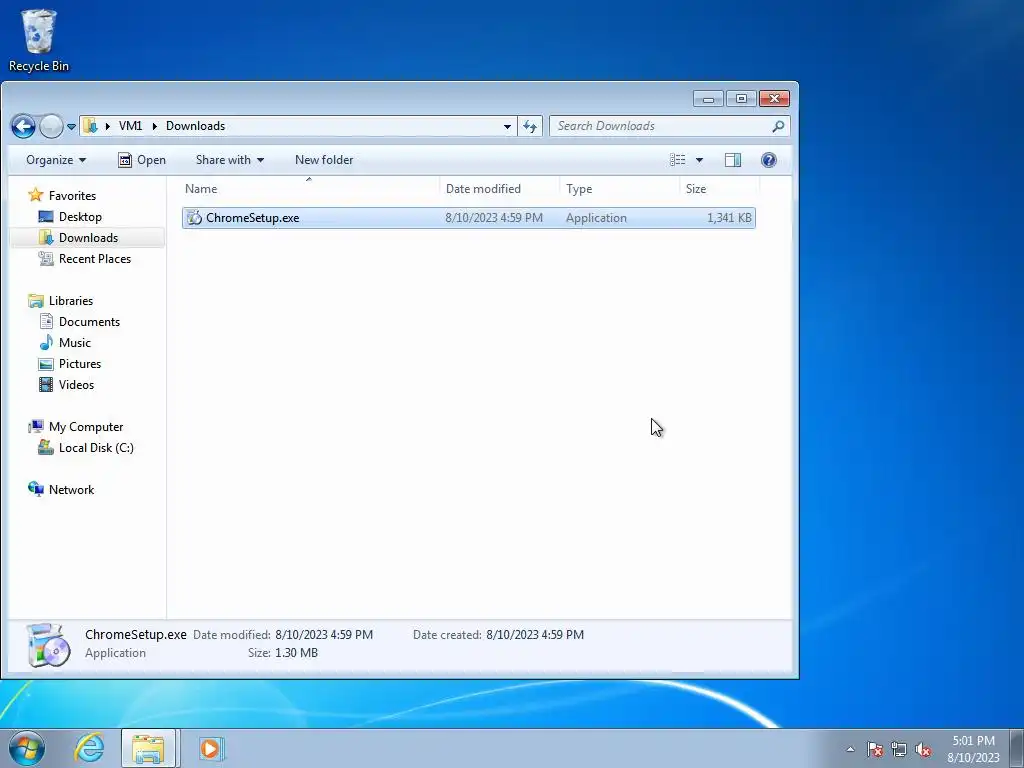Select Libraries in navigation pane

71,301
